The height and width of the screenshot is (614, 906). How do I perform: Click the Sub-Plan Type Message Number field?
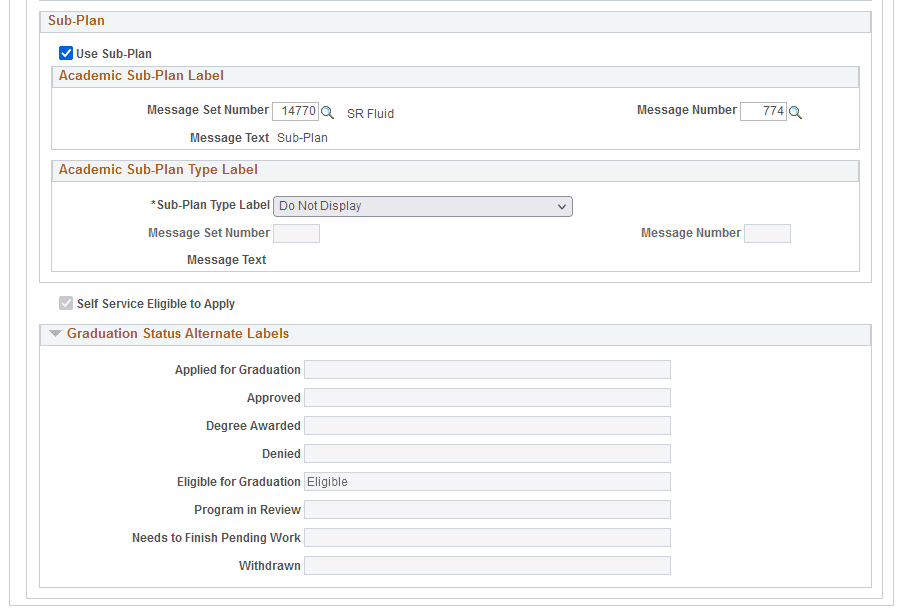[x=767, y=233]
